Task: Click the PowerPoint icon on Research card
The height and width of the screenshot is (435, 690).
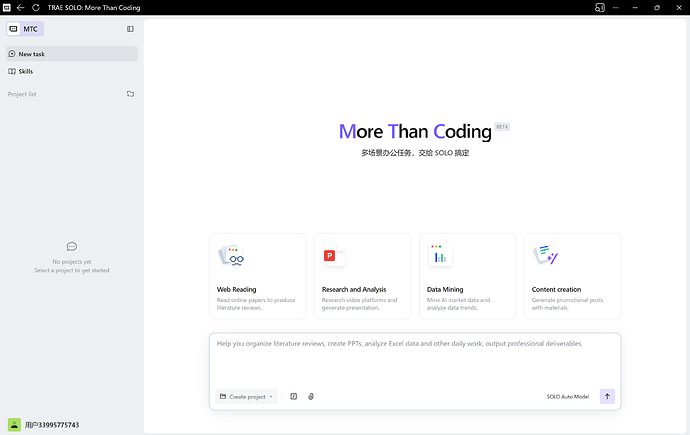Action: click(x=334, y=256)
